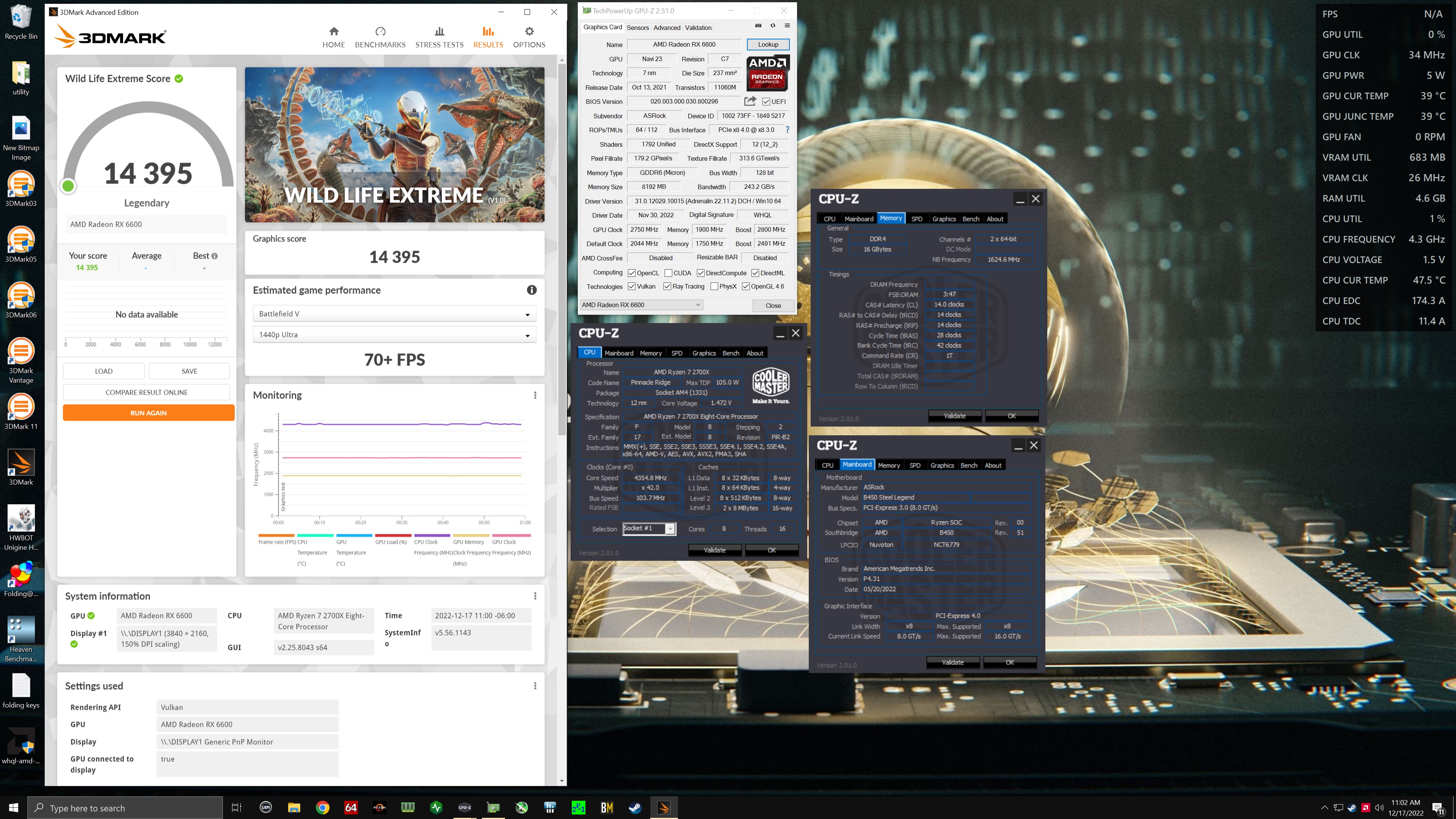
Task: Open HWBOT Unigine Heaven desktop icon
Action: 21,528
